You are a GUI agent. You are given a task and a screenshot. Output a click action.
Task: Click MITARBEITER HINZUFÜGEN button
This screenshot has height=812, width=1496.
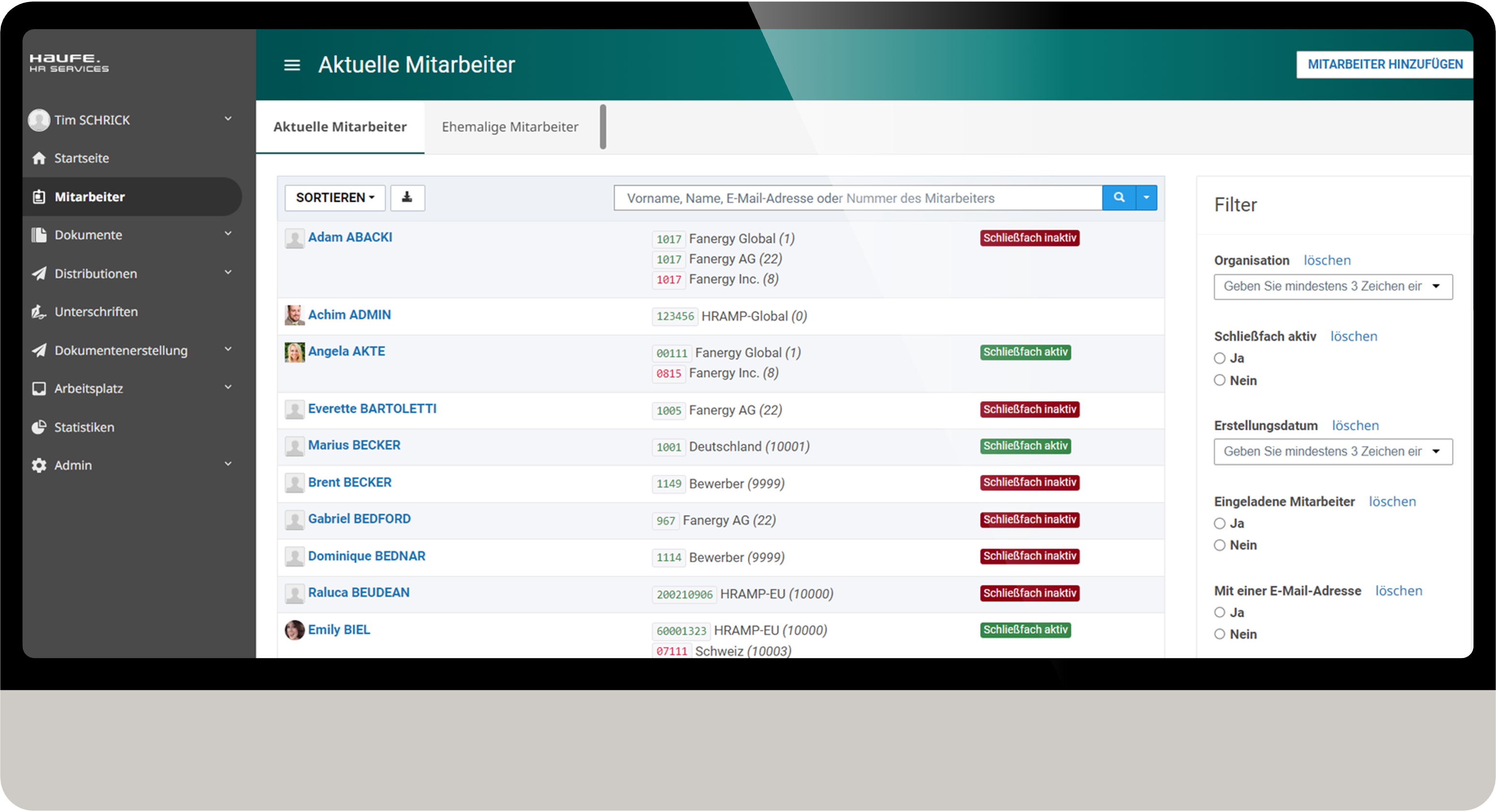1385,64
